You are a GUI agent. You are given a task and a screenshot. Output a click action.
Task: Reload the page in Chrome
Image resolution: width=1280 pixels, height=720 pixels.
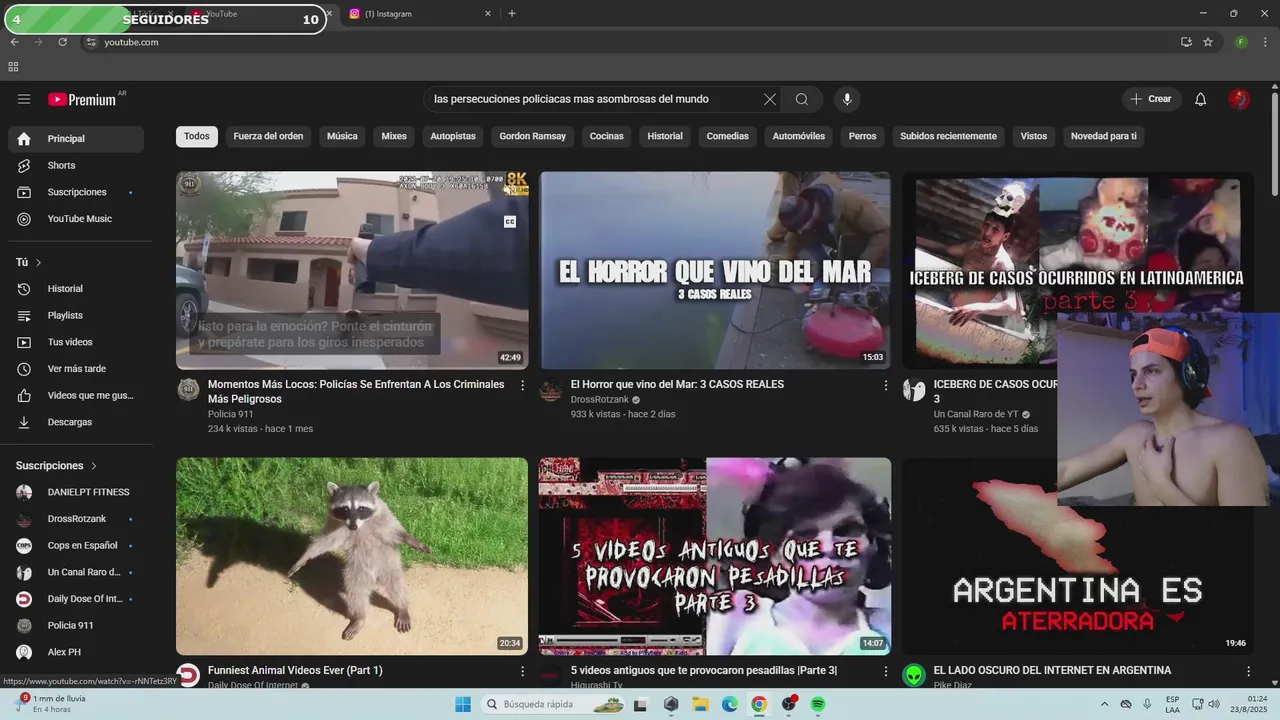pyautogui.click(x=62, y=42)
